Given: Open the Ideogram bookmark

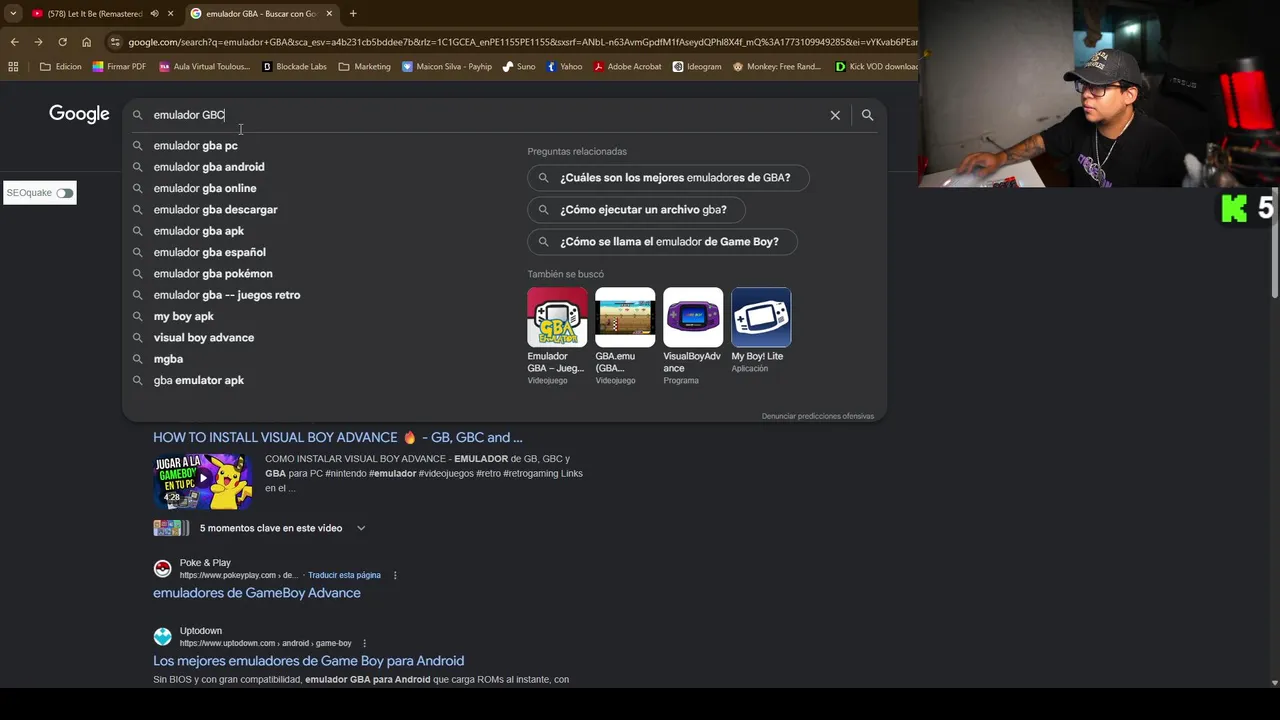Looking at the screenshot, I should tap(696, 67).
